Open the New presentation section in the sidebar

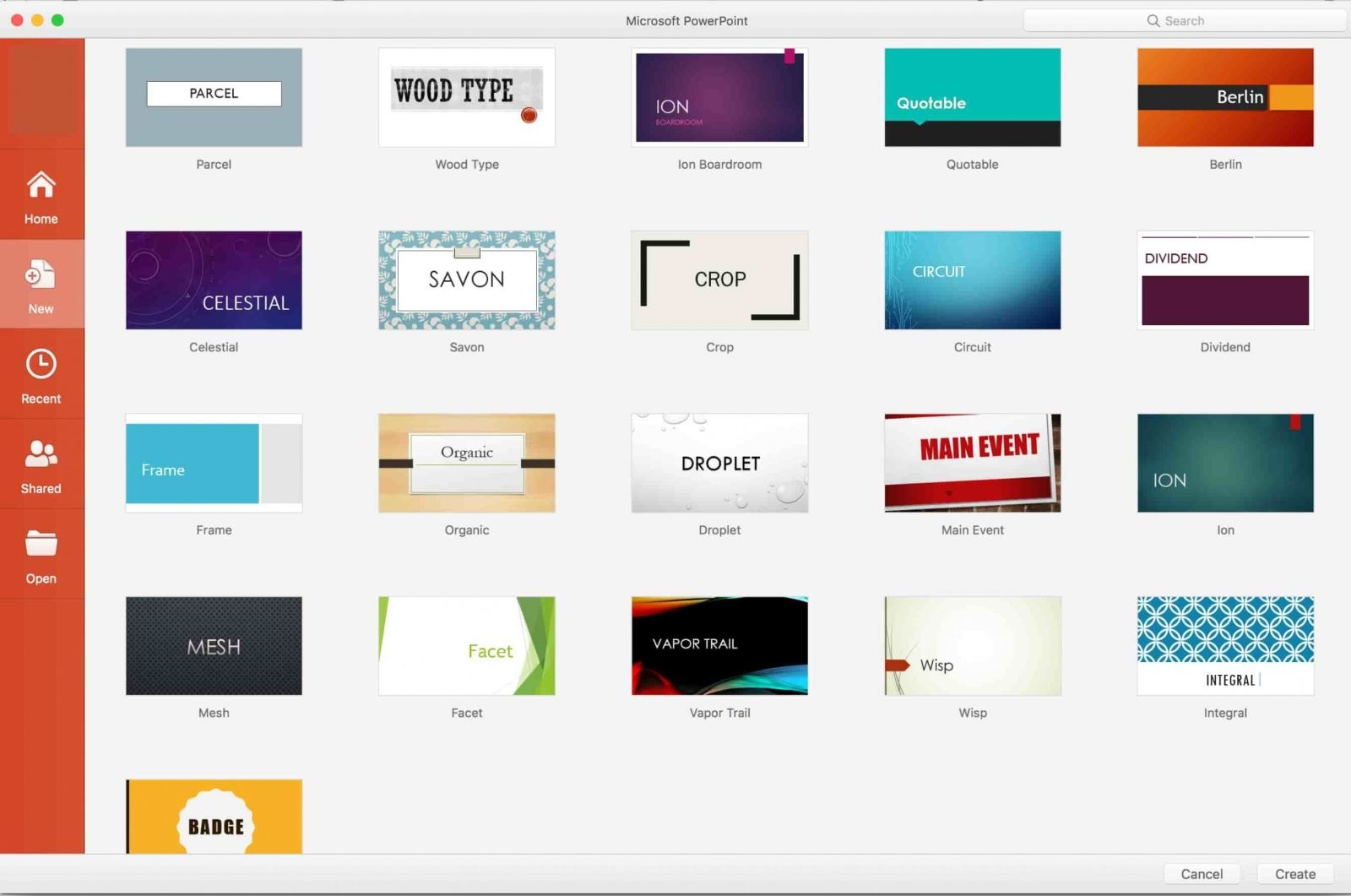pos(41,285)
